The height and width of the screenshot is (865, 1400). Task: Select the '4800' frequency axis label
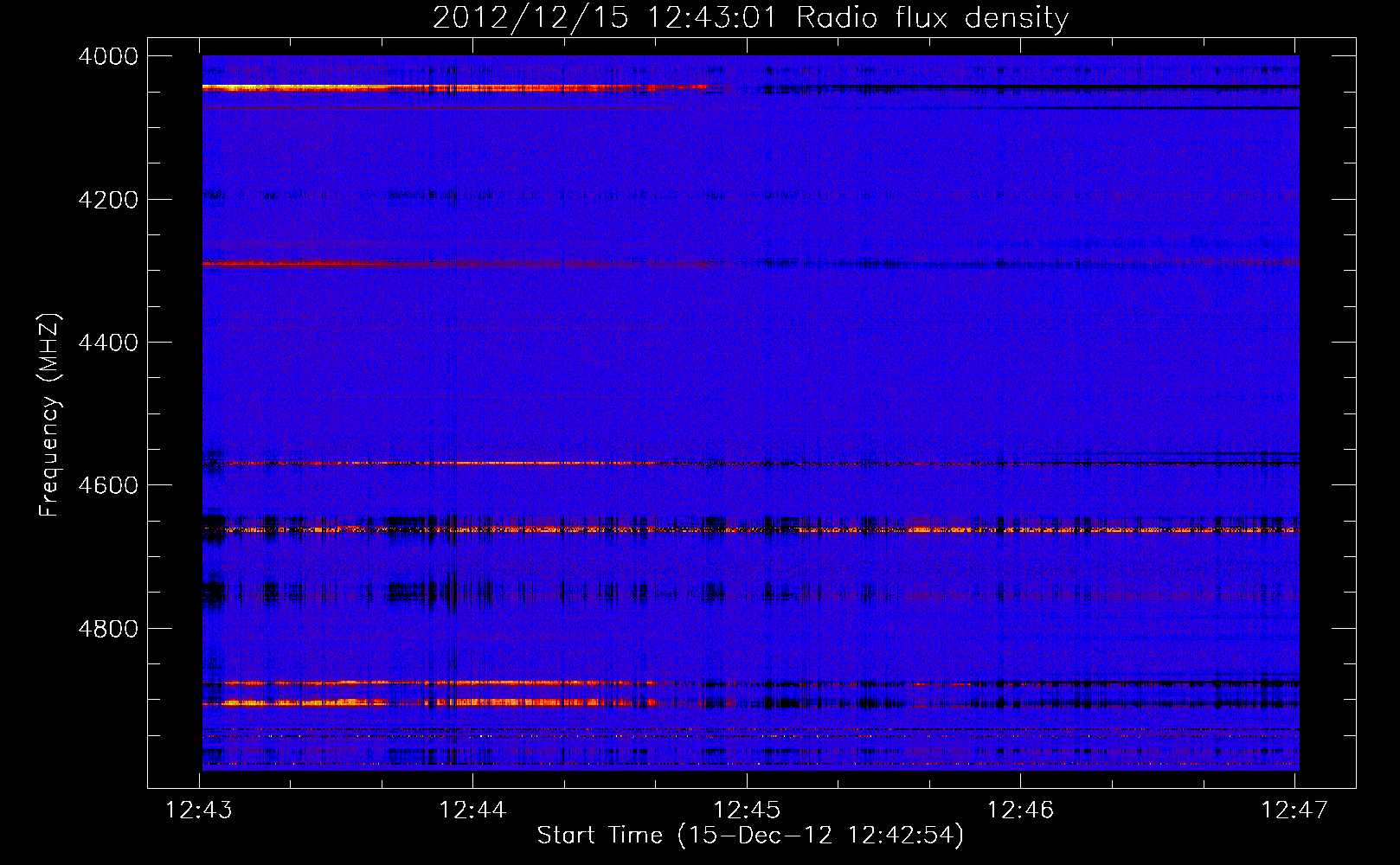coord(108,629)
